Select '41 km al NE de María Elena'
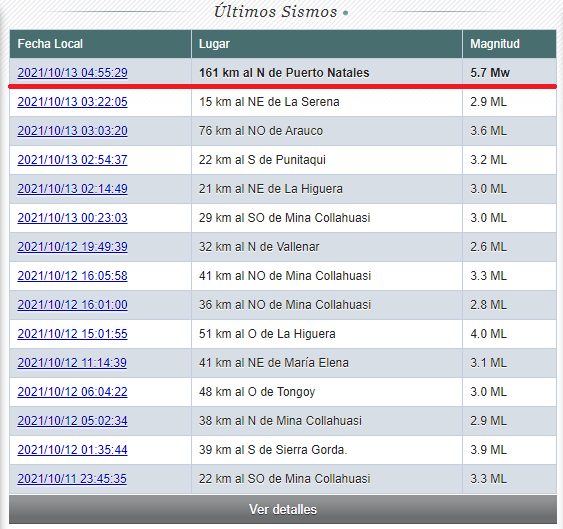The width and height of the screenshot is (563, 529). pyautogui.click(x=274, y=363)
